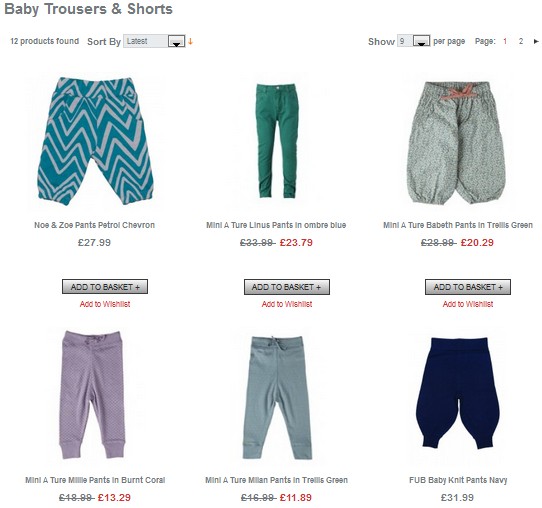This screenshot has height=508, width=542.
Task: Open the FUB Baby Knit Pants Navy title
Action: 458,480
